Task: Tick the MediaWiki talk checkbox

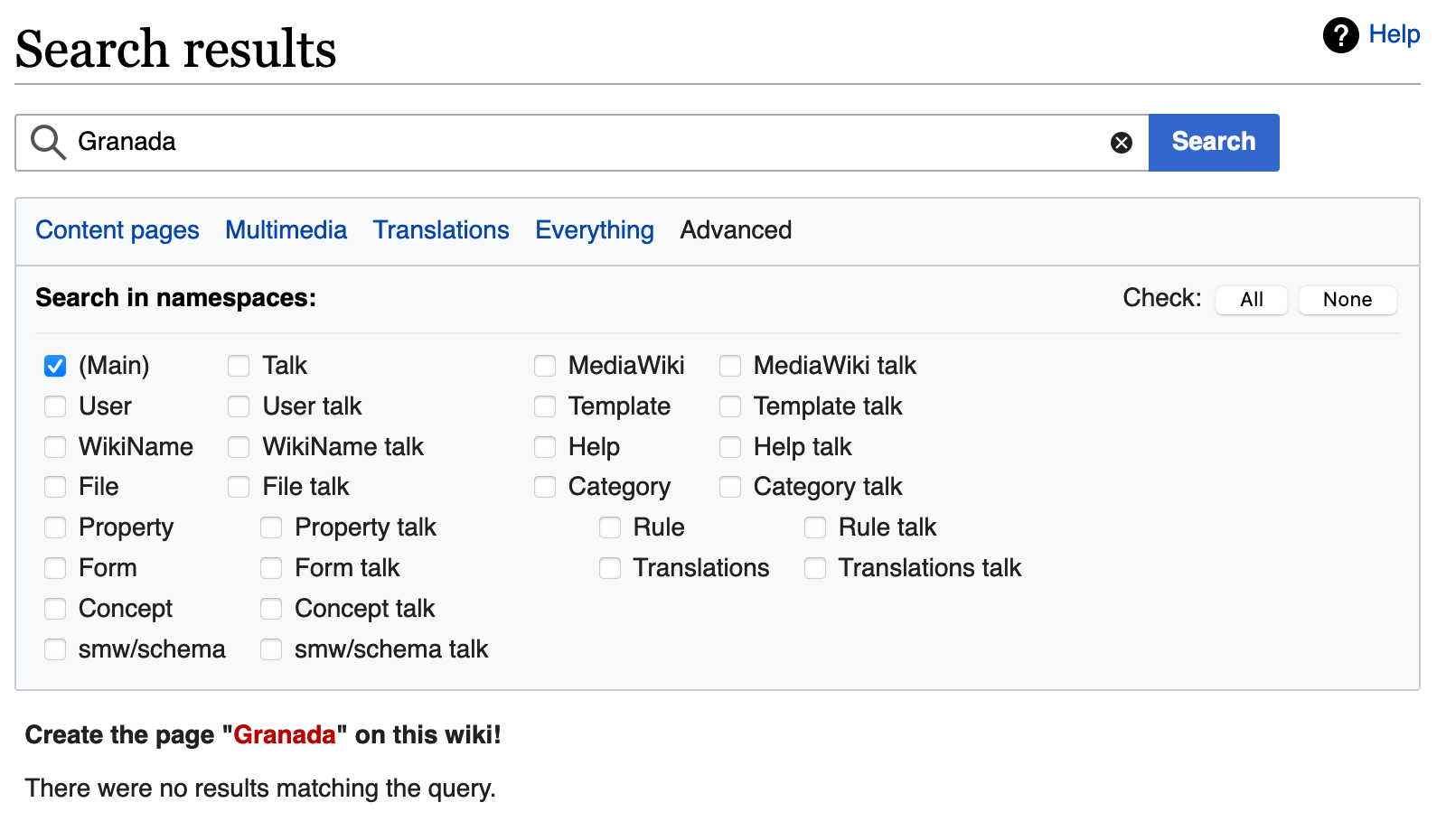Action: coord(730,366)
